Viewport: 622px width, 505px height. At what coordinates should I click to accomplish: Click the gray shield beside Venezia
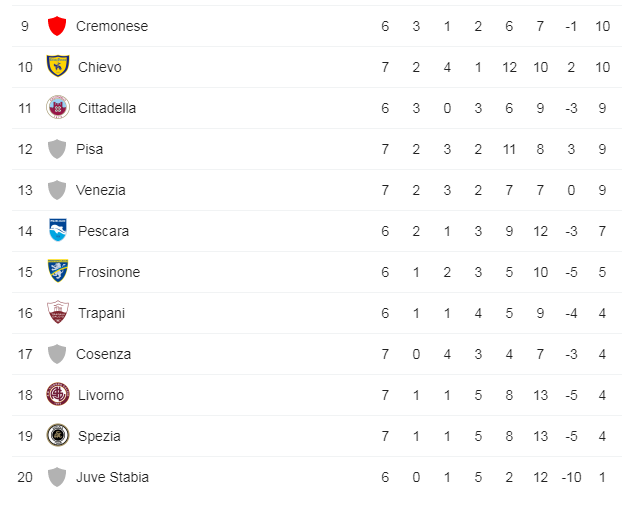[57, 190]
